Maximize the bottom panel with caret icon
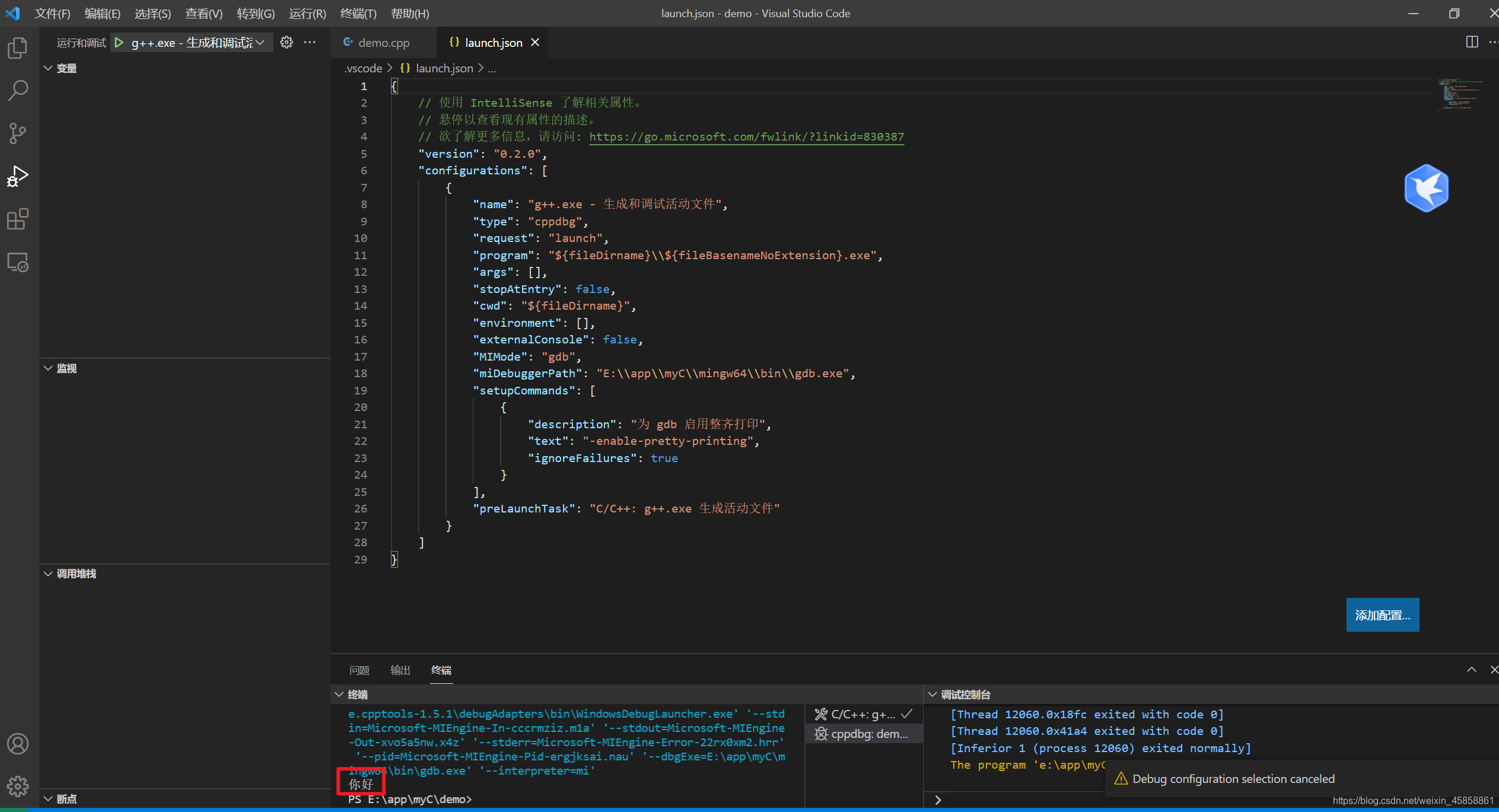1499x812 pixels. pos(1472,669)
